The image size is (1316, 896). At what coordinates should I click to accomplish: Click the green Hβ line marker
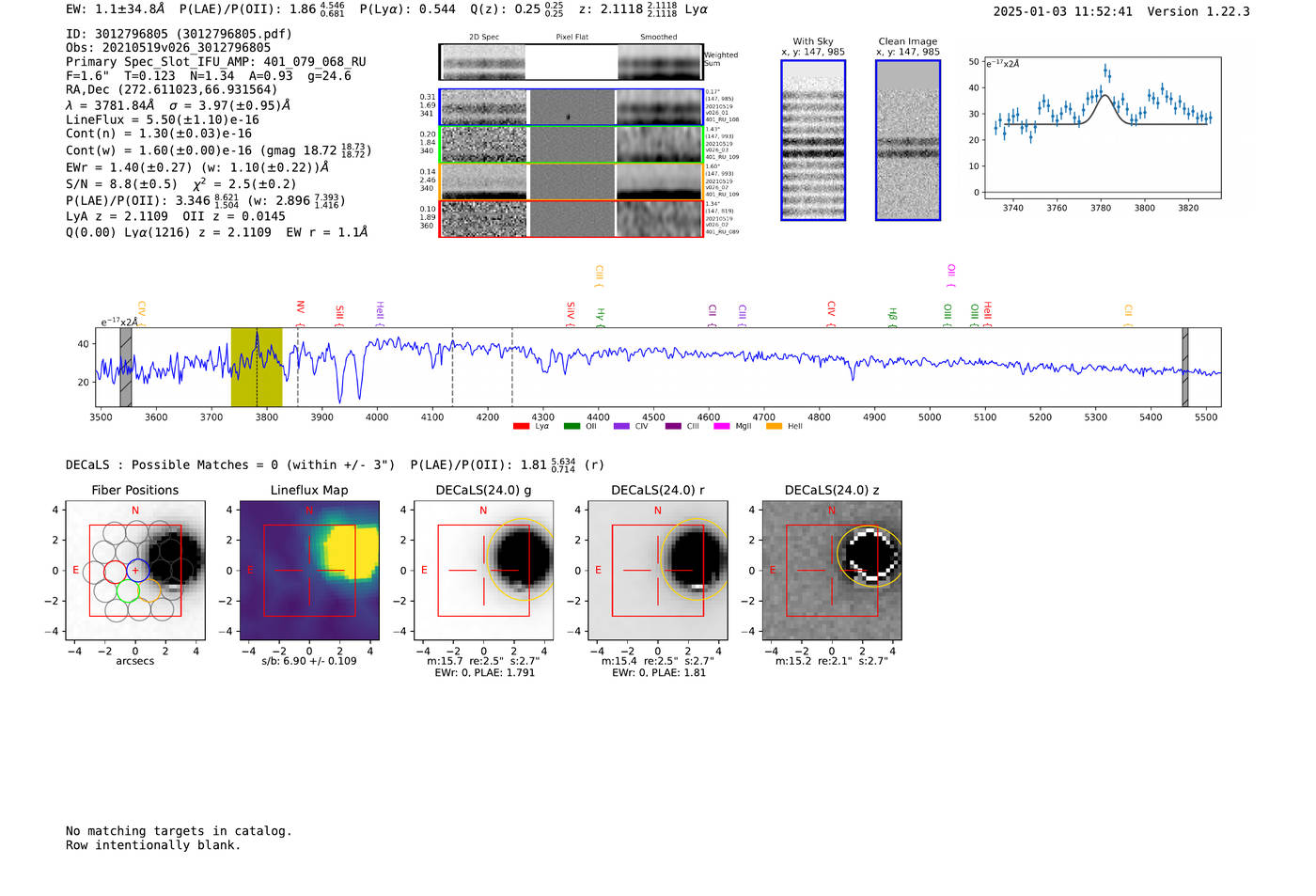[x=892, y=317]
